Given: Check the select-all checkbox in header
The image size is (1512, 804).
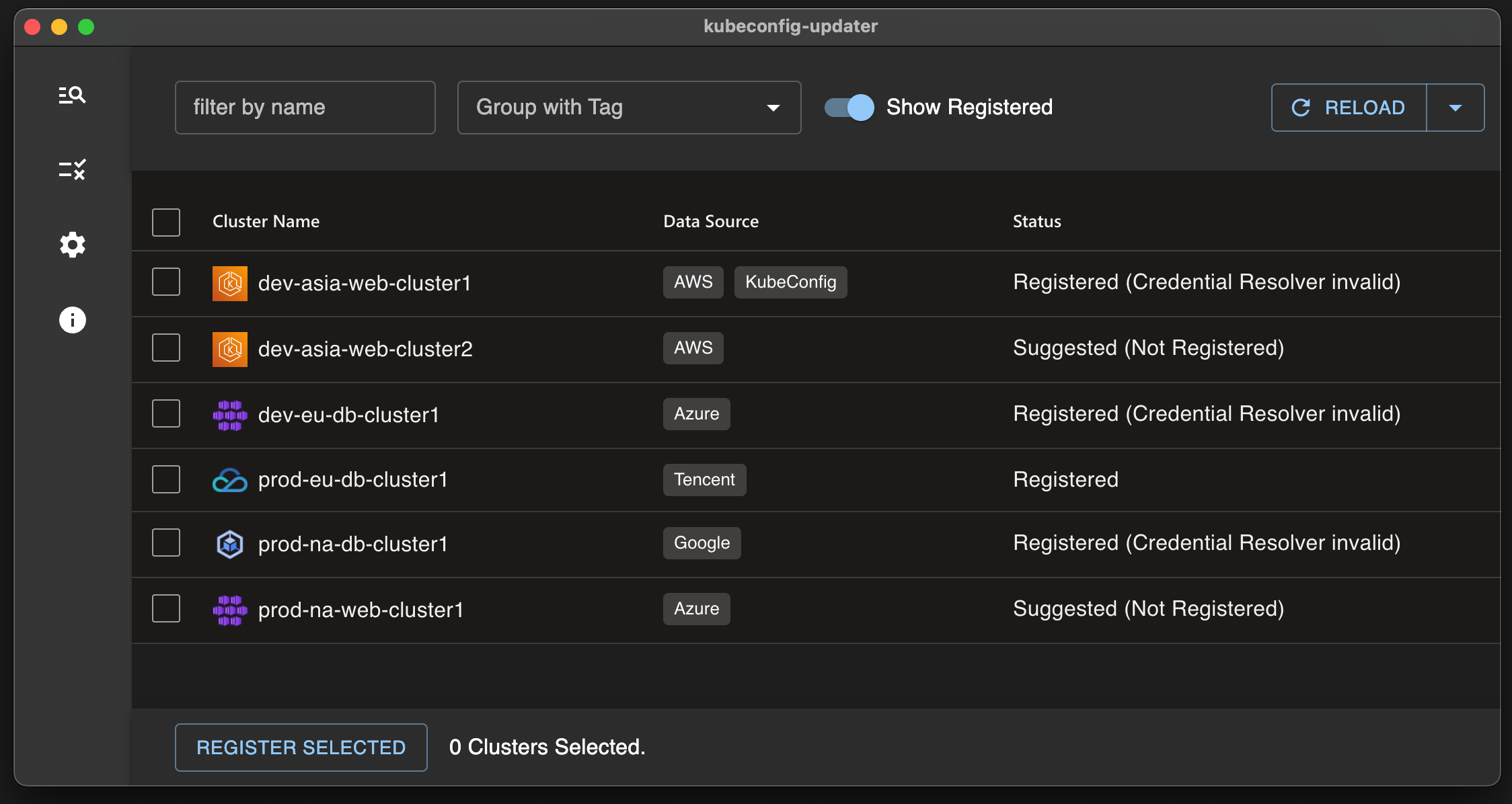Looking at the screenshot, I should (166, 222).
